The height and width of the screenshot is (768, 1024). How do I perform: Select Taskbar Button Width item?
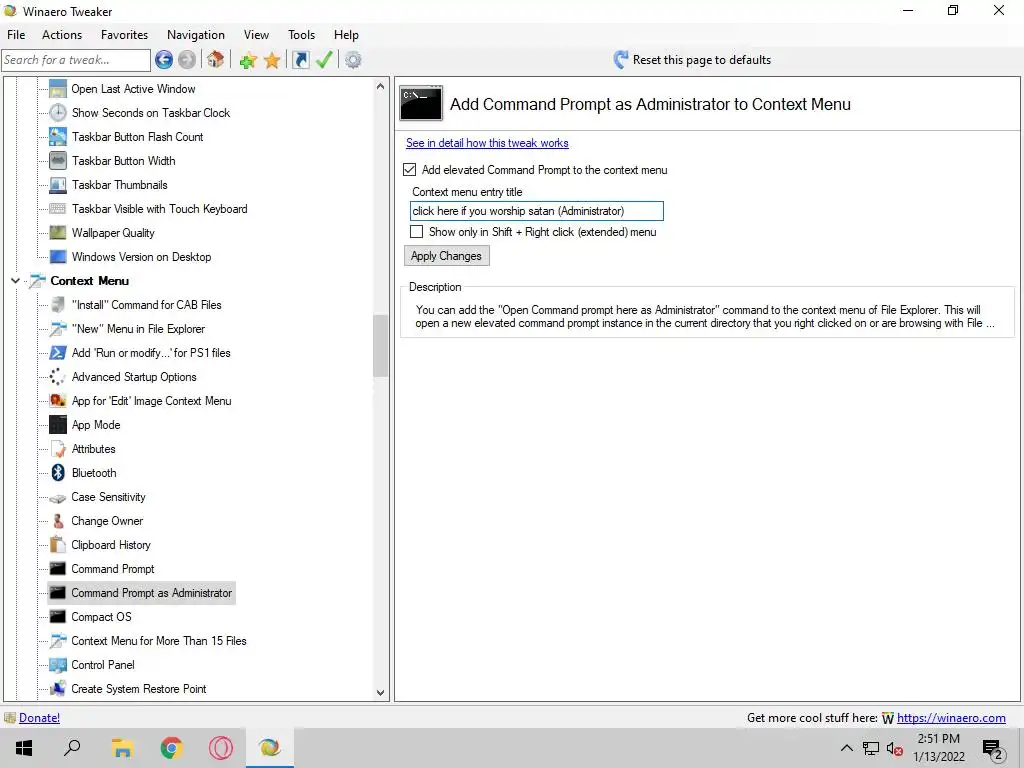(x=123, y=161)
